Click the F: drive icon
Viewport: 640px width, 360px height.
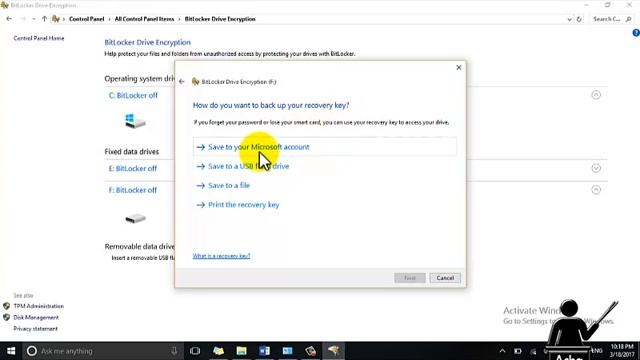pyautogui.click(x=136, y=218)
